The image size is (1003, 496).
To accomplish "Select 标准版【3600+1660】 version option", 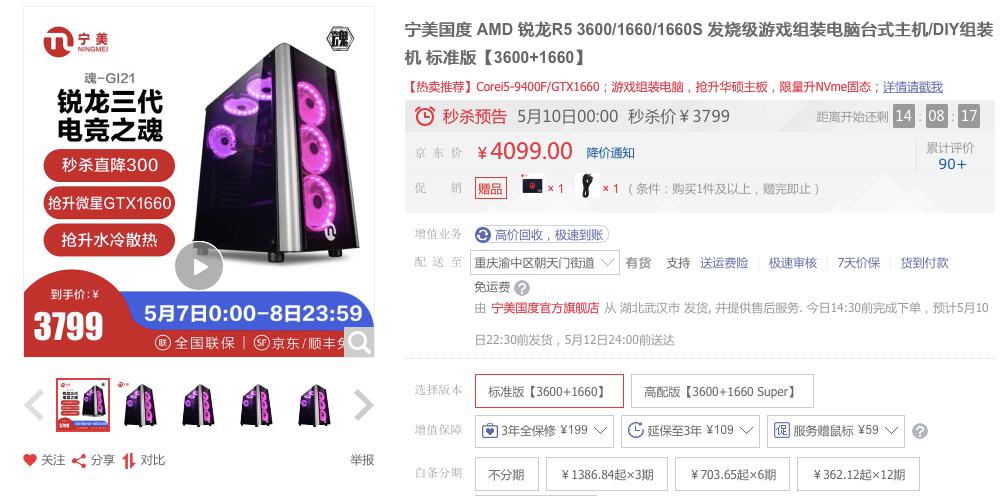I will point(549,391).
